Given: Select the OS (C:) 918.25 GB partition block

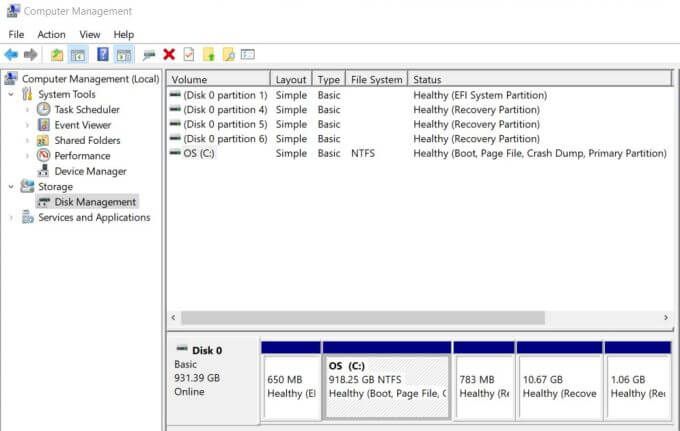Looking at the screenshot, I should (x=387, y=381).
